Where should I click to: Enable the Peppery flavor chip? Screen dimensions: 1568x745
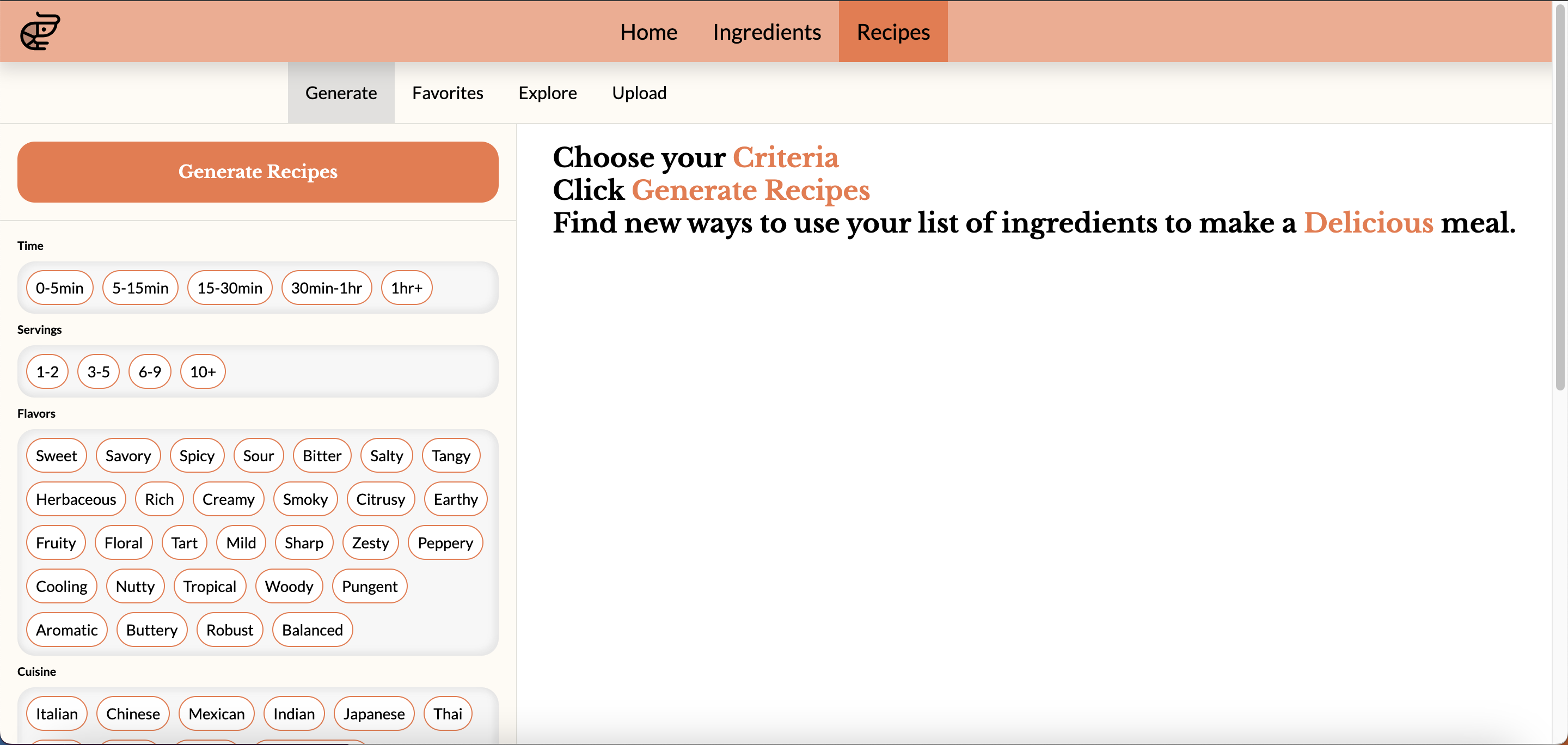coord(445,543)
